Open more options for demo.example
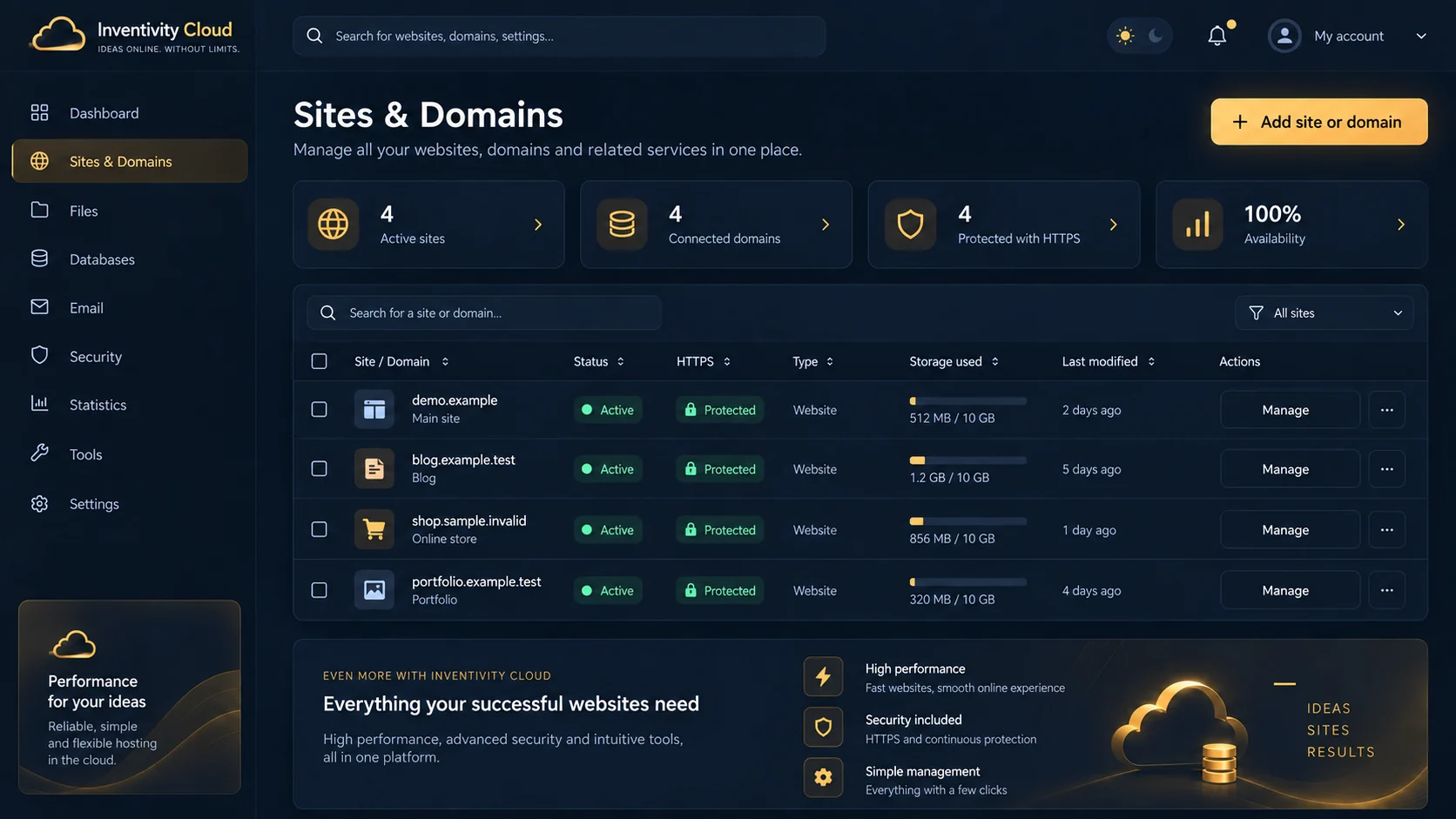 click(x=1387, y=410)
